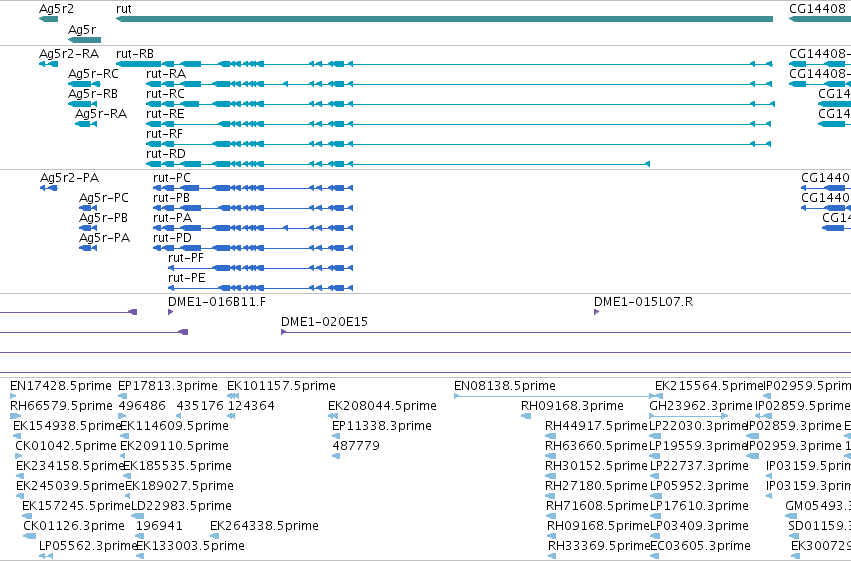Open the rut-PD protein label
Screen dimensions: 851x561
tap(172, 238)
